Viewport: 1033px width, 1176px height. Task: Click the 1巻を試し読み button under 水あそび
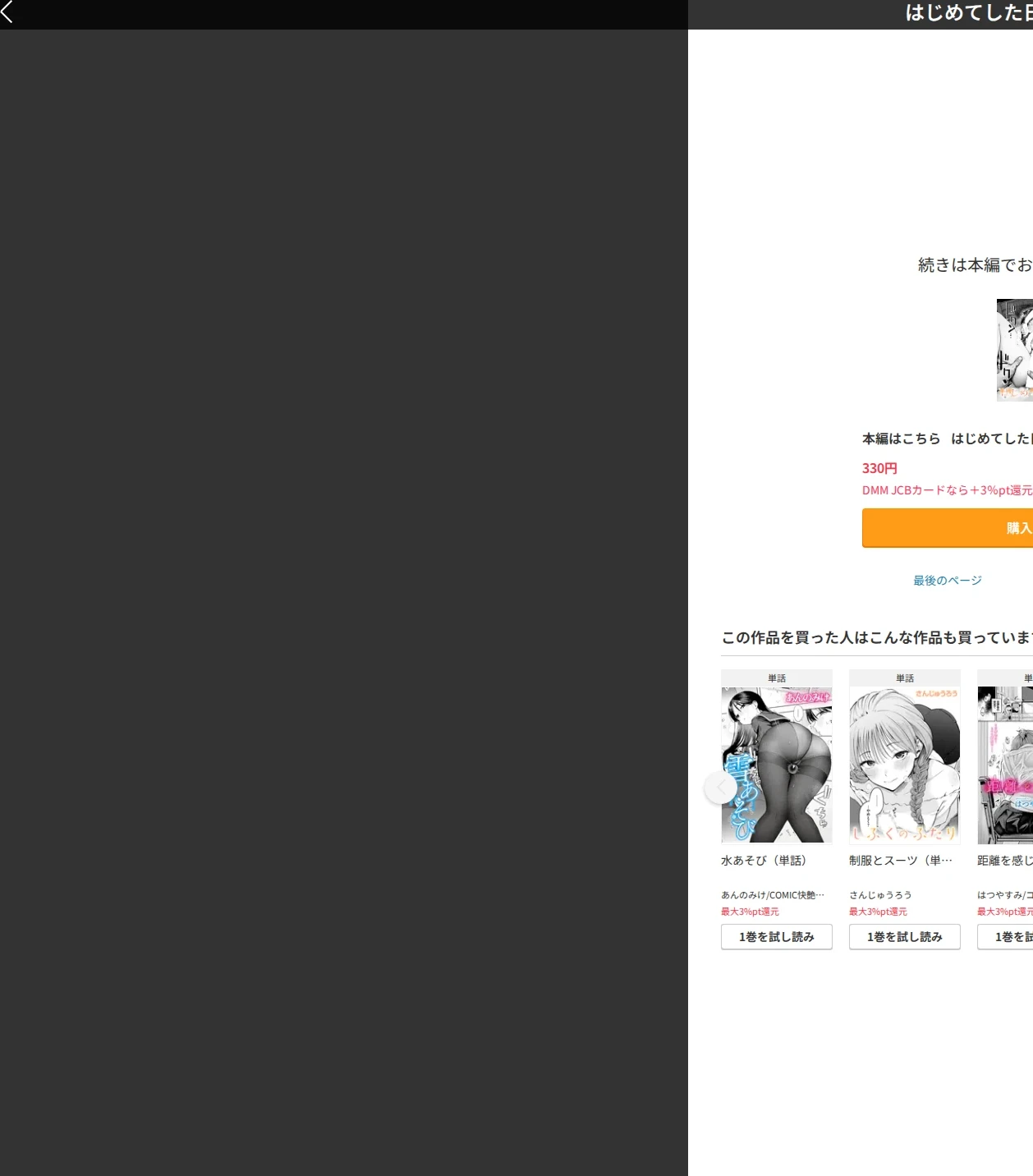click(x=777, y=937)
